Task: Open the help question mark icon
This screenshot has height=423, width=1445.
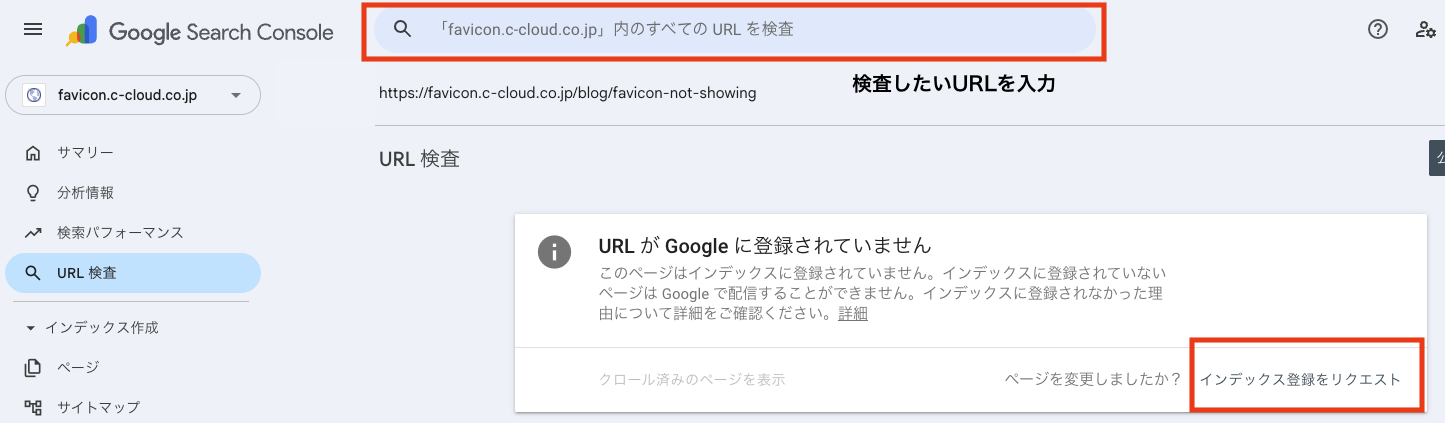Action: (1377, 30)
